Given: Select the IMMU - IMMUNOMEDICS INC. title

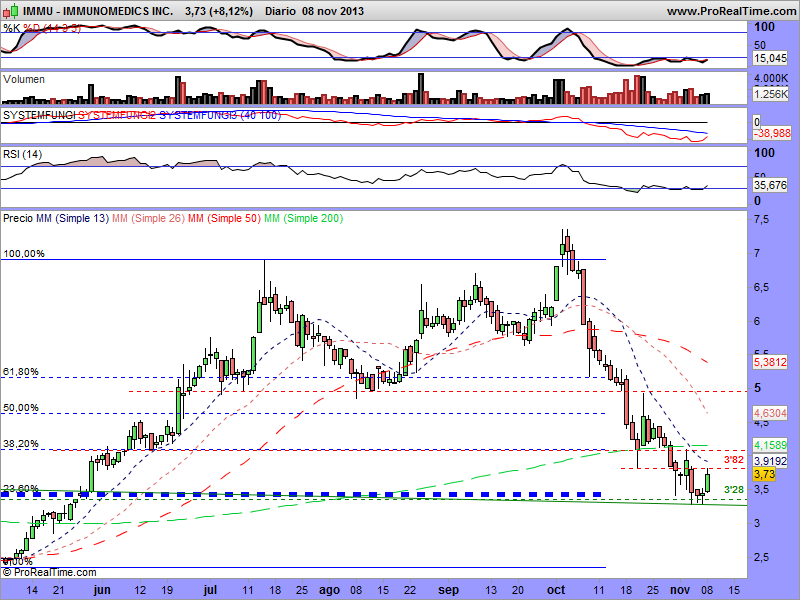Looking at the screenshot, I should (98, 11).
